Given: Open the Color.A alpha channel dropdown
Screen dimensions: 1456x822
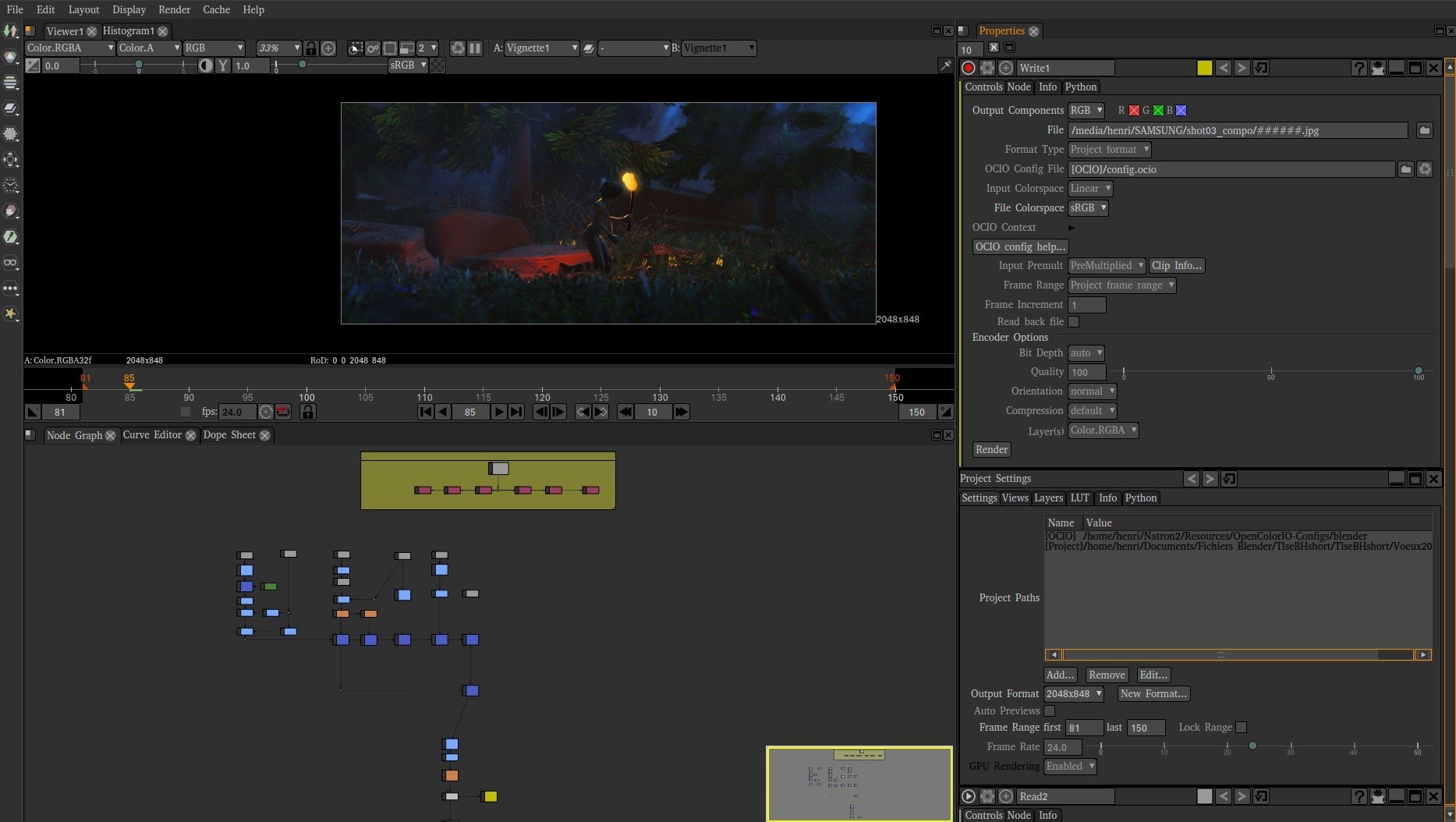Looking at the screenshot, I should pos(149,48).
